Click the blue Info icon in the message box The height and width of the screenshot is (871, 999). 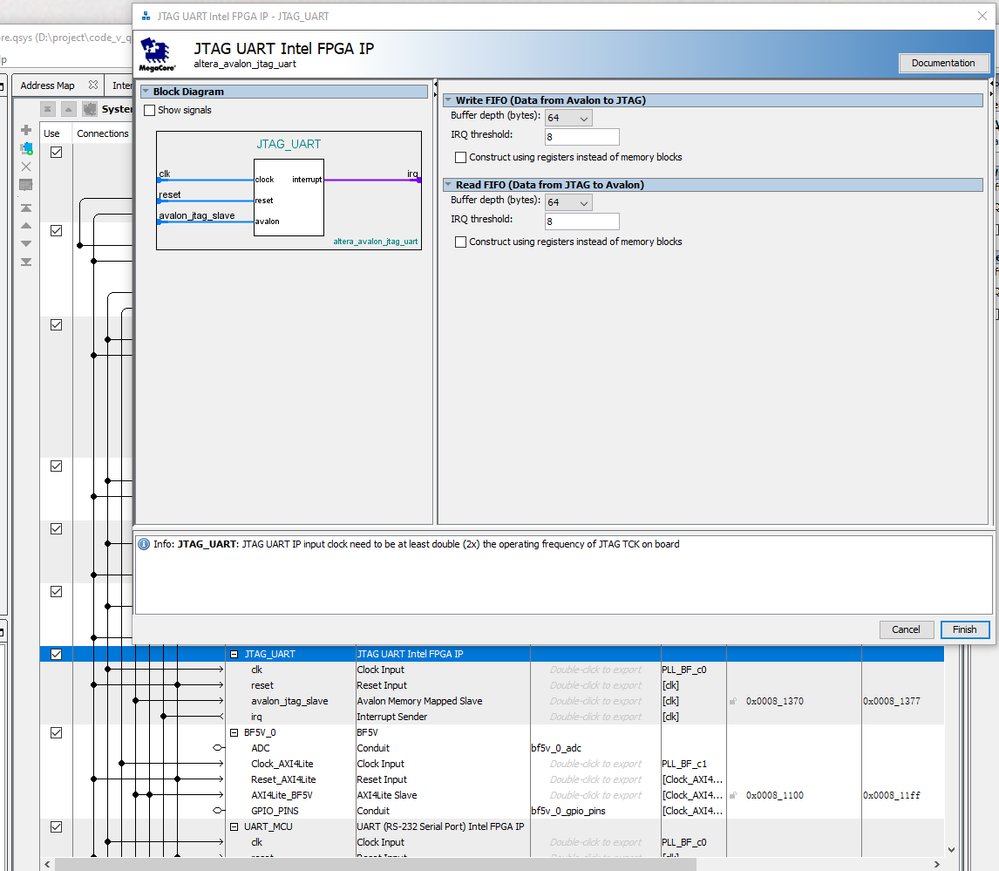tap(144, 544)
